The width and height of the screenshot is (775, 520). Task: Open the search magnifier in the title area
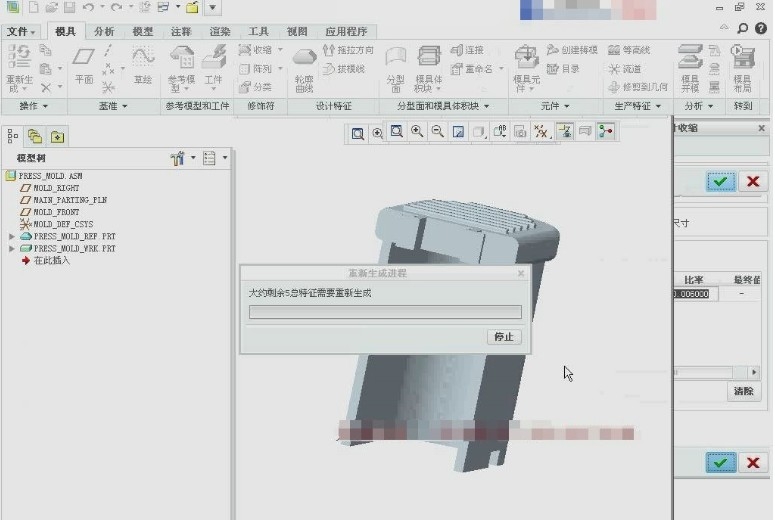coord(742,29)
